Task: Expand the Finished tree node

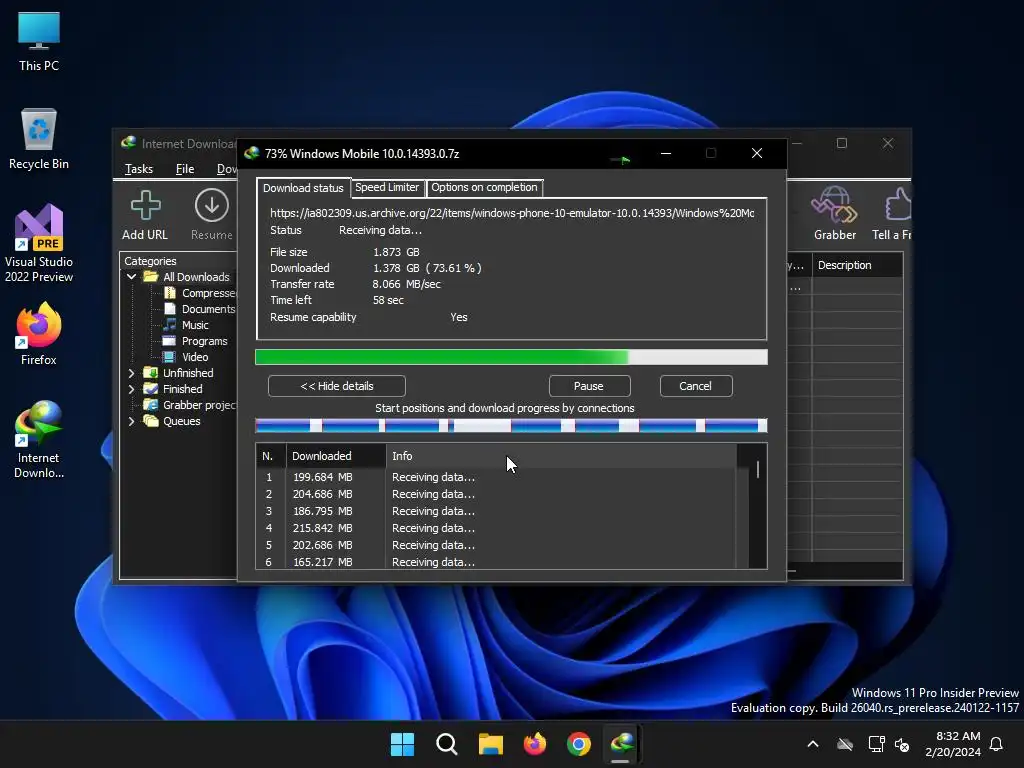Action: pyautogui.click(x=131, y=389)
